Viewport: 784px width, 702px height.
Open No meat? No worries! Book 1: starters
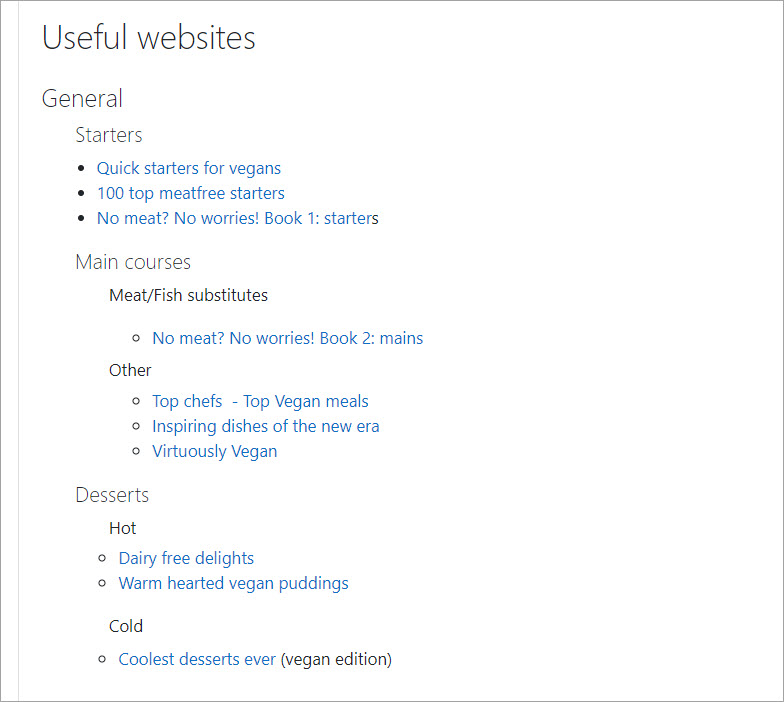click(235, 218)
